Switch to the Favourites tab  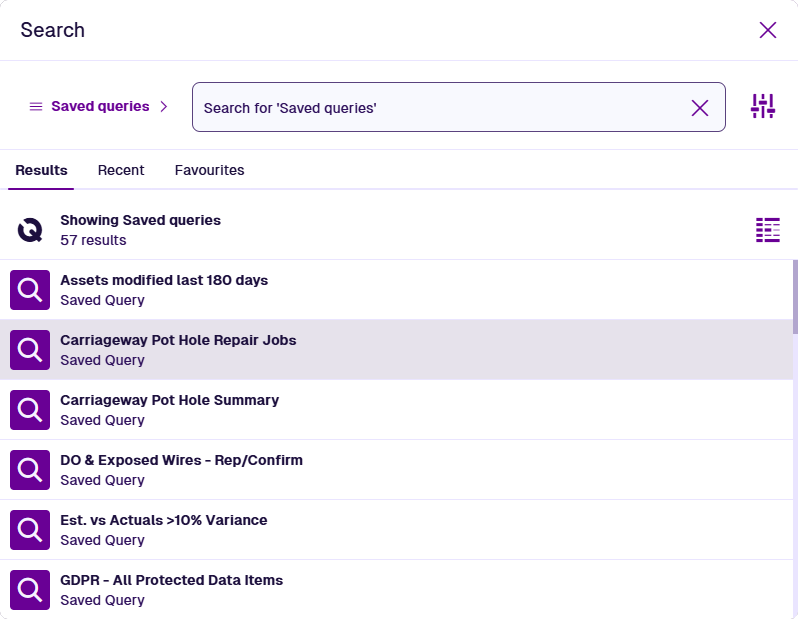tap(209, 170)
